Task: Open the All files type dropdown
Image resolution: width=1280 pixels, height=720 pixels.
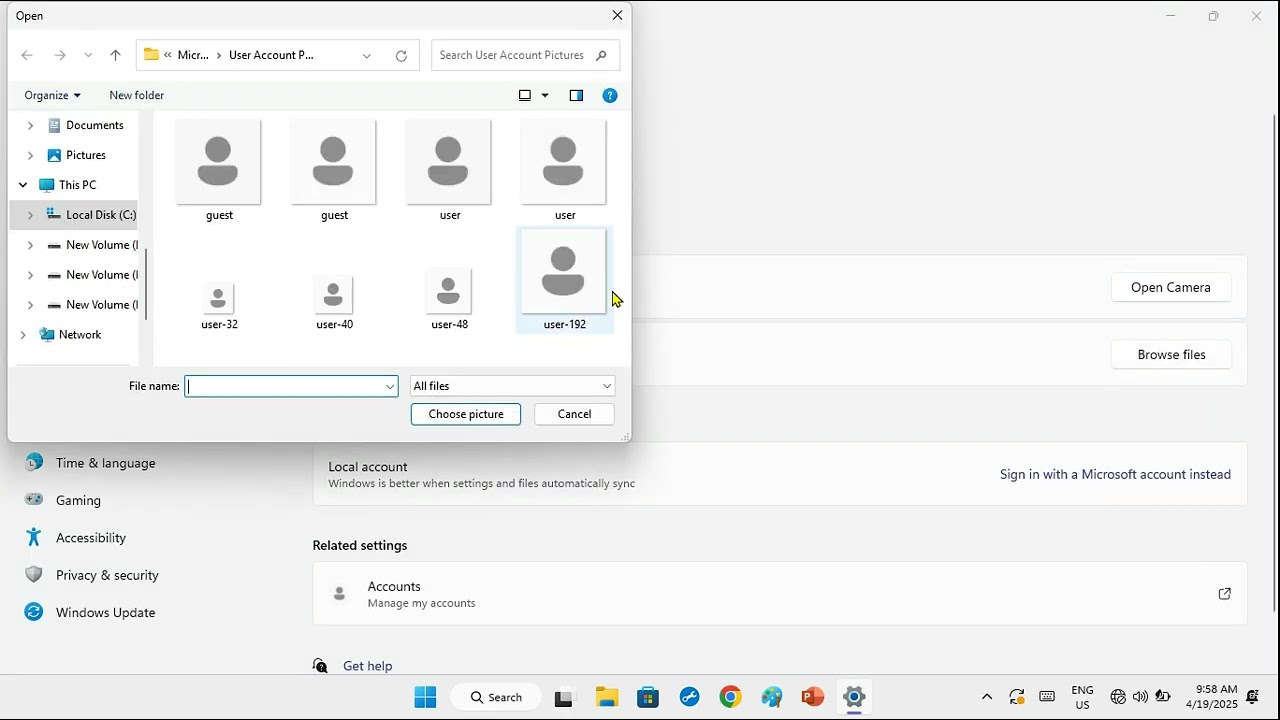Action: coord(512,386)
